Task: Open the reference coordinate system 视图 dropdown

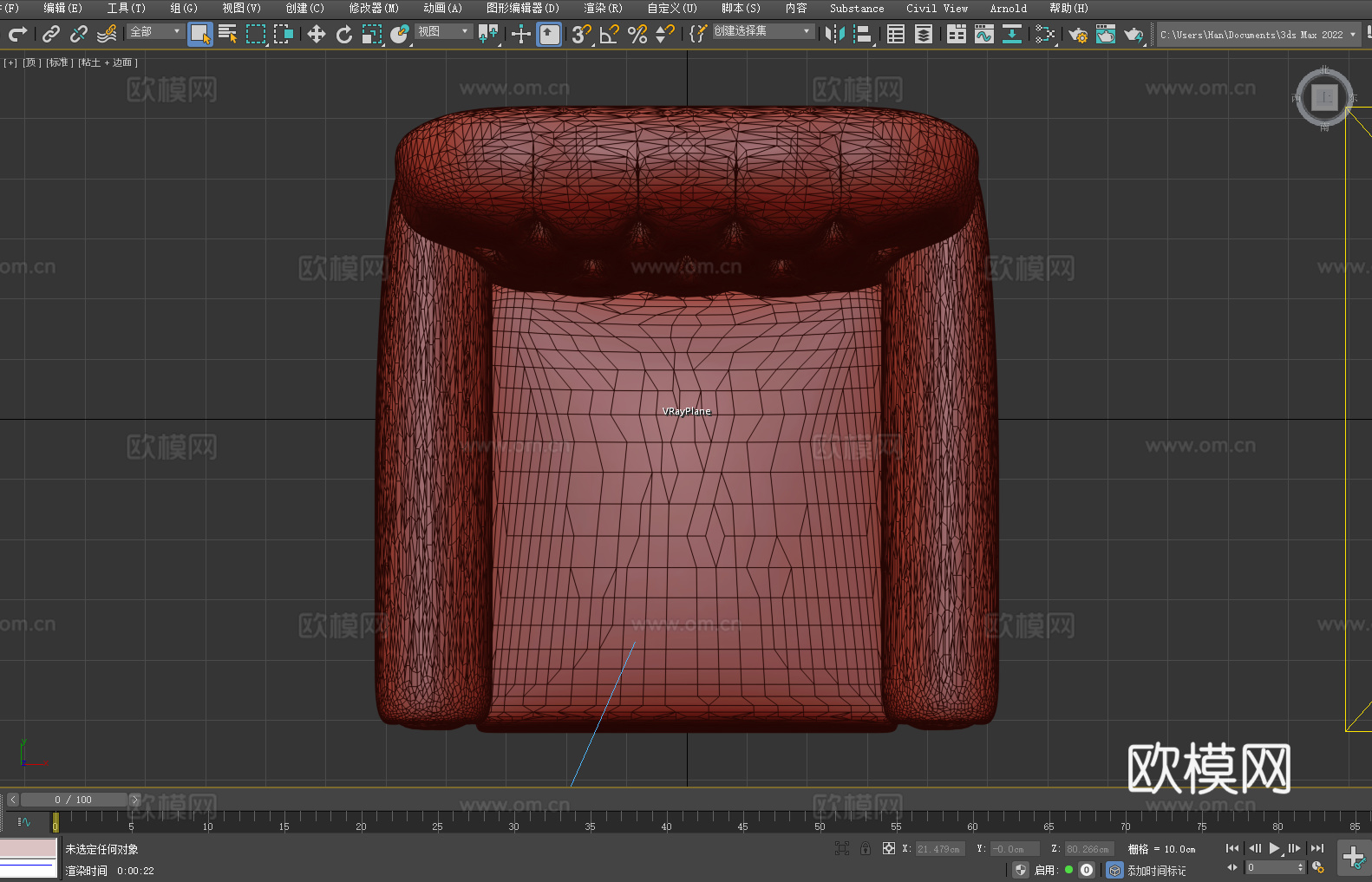Action: pyautogui.click(x=443, y=31)
